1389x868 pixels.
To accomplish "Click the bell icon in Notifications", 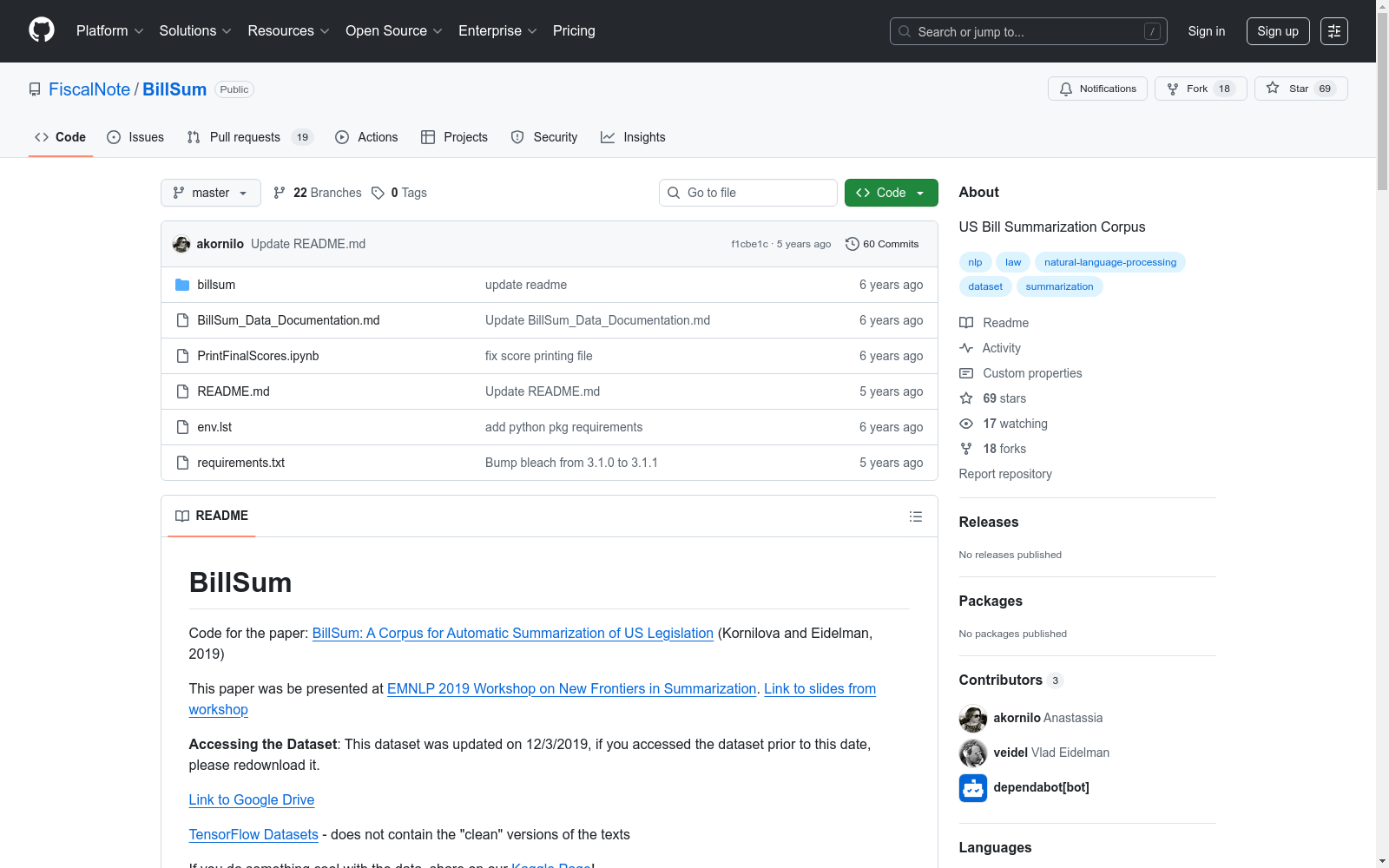I will 1066,89.
